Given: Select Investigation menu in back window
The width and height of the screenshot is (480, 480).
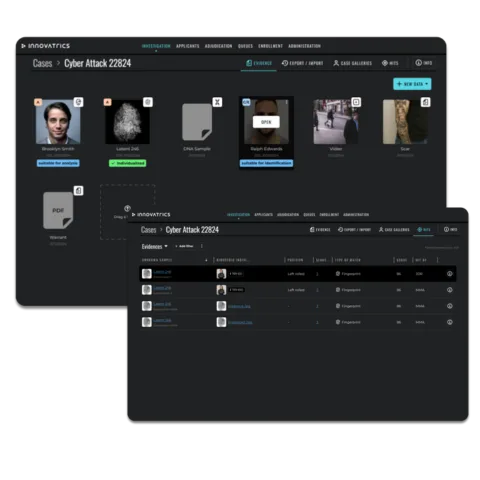Looking at the screenshot, I should click(156, 46).
